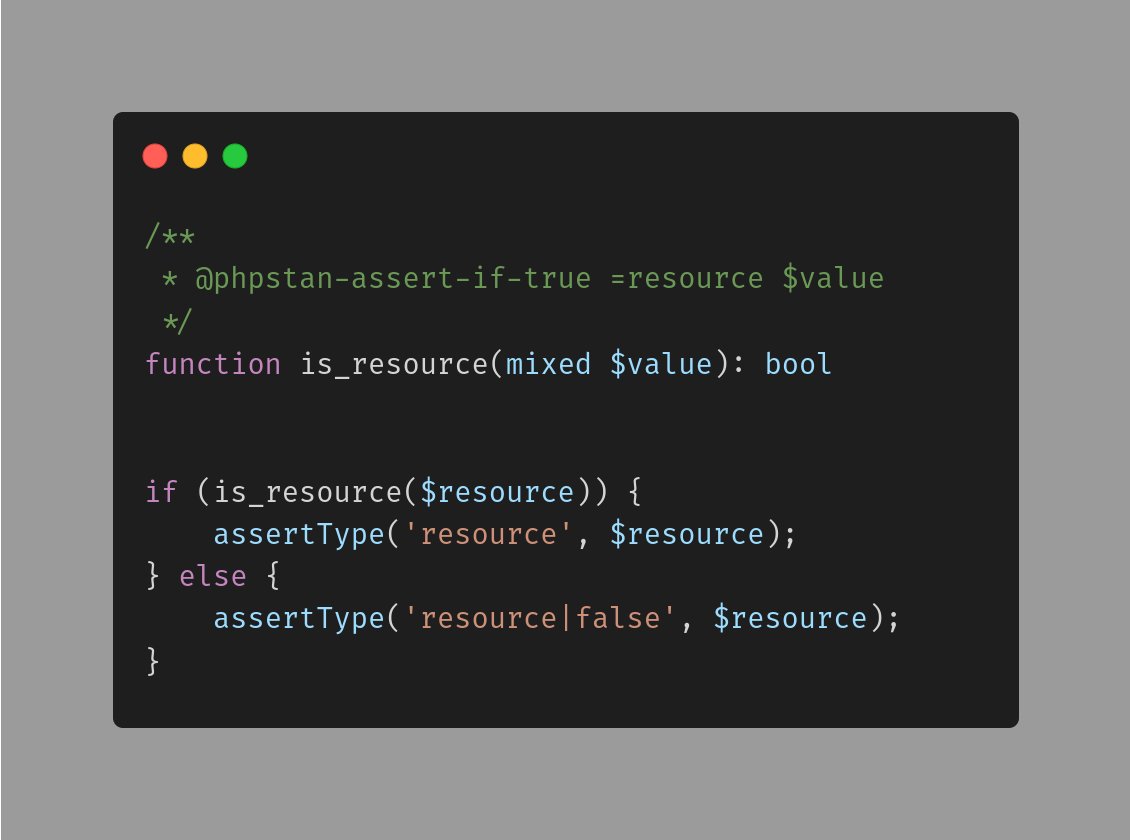Click the first assertType call

(x=297, y=534)
